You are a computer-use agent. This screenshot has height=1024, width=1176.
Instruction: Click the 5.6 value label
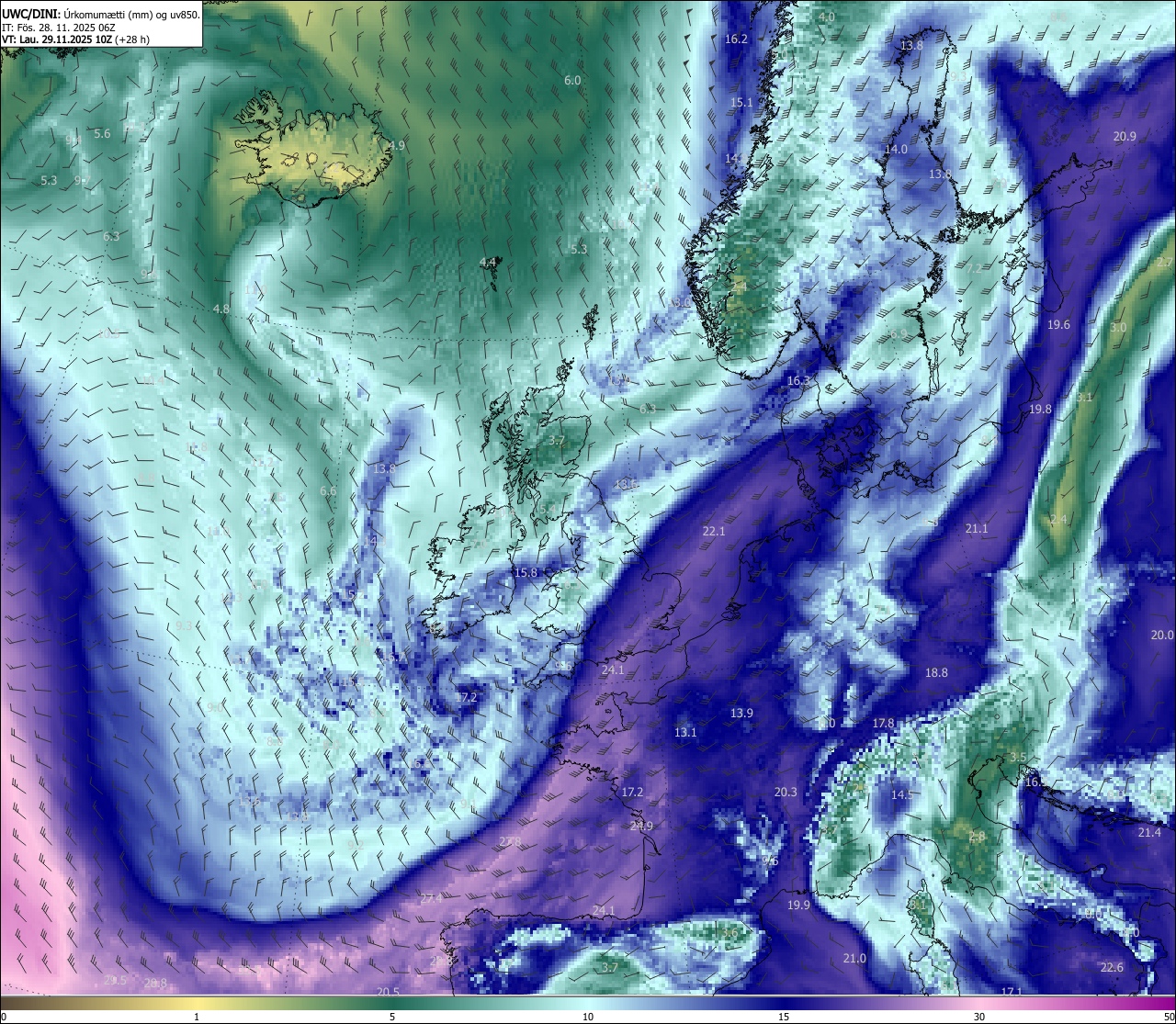click(102, 133)
